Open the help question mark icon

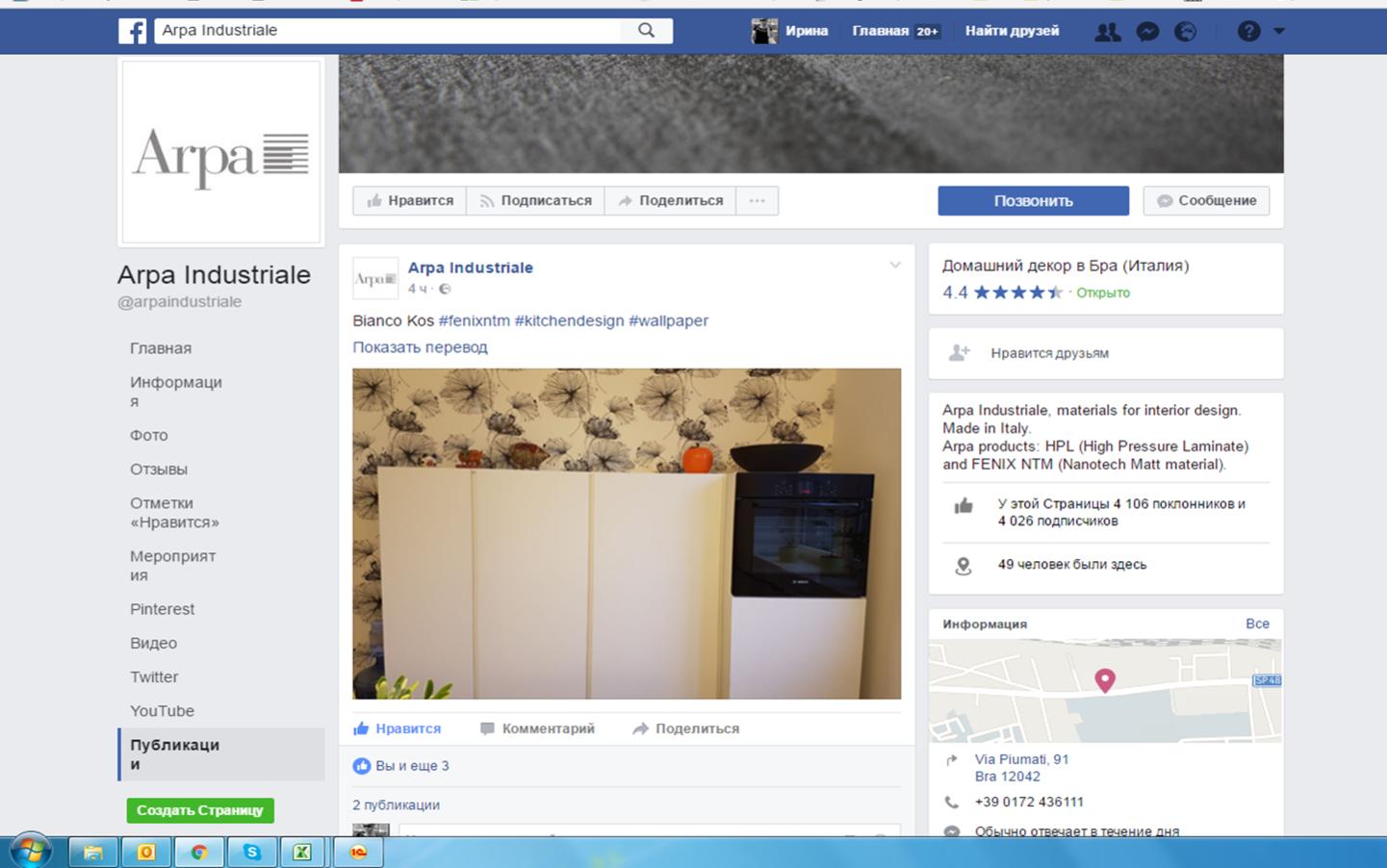1248,31
